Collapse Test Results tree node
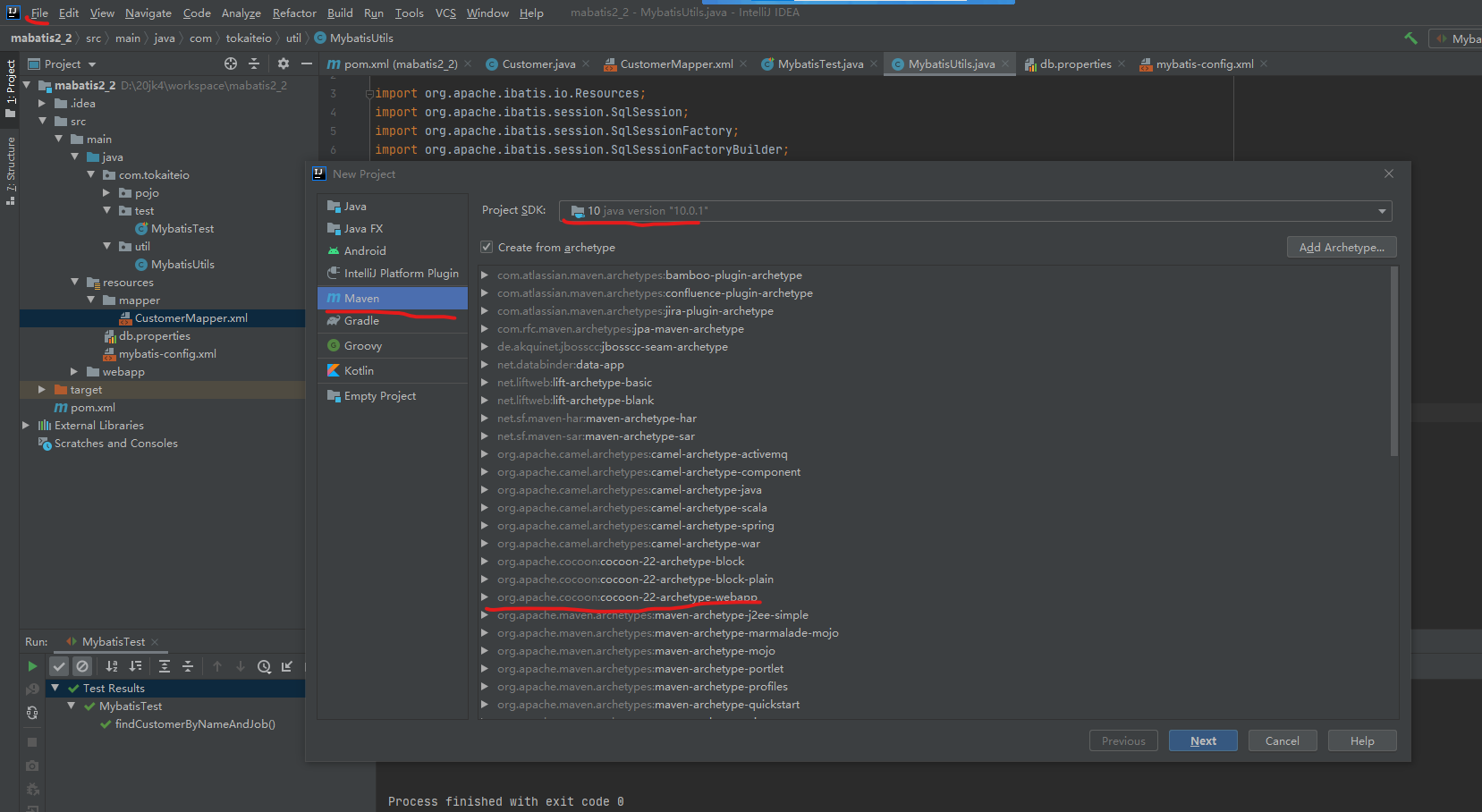The image size is (1482, 812). 55,689
